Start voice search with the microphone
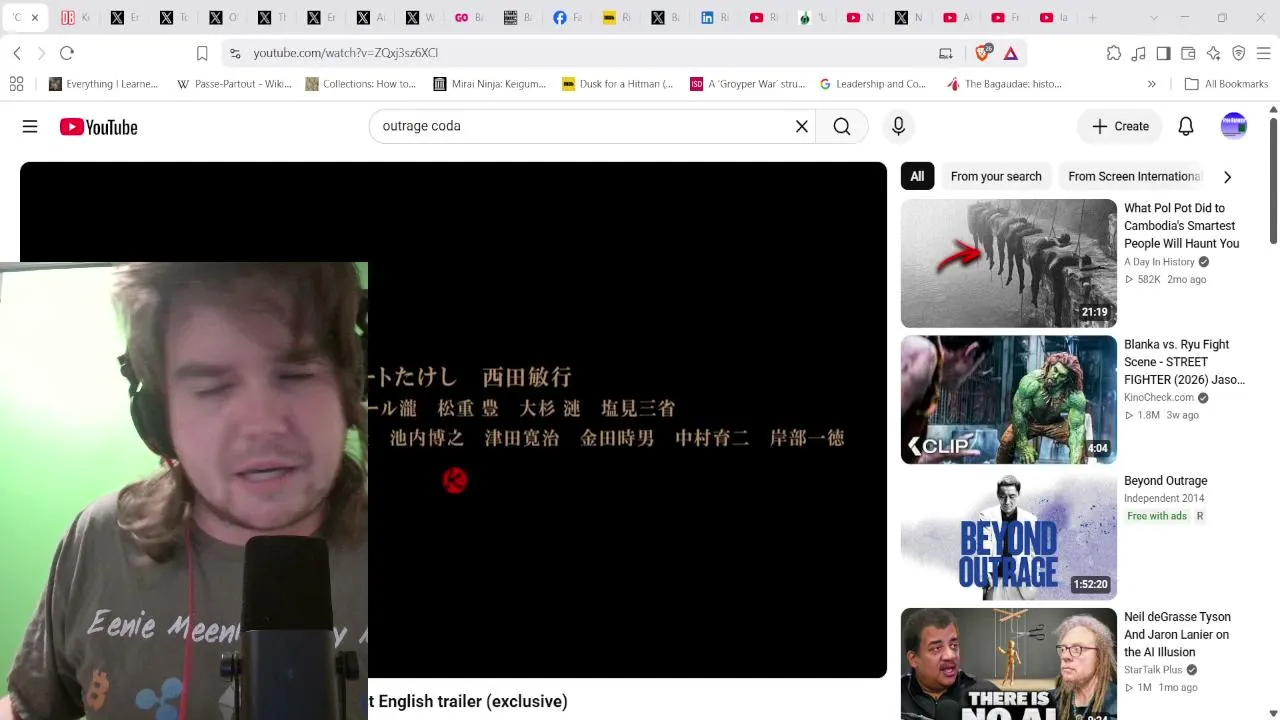Viewport: 1280px width, 720px height. (898, 126)
